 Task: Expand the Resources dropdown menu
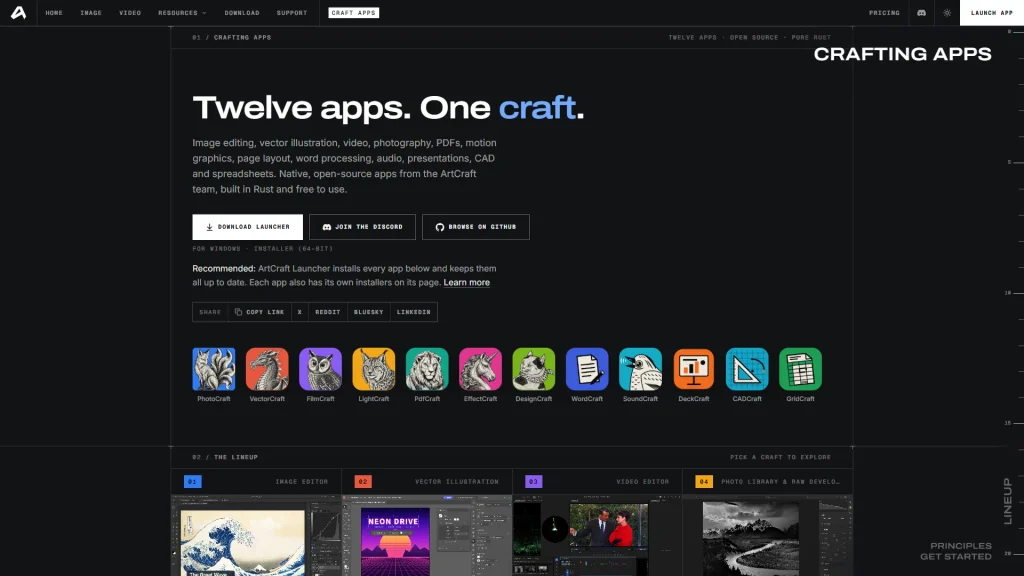pyautogui.click(x=182, y=12)
